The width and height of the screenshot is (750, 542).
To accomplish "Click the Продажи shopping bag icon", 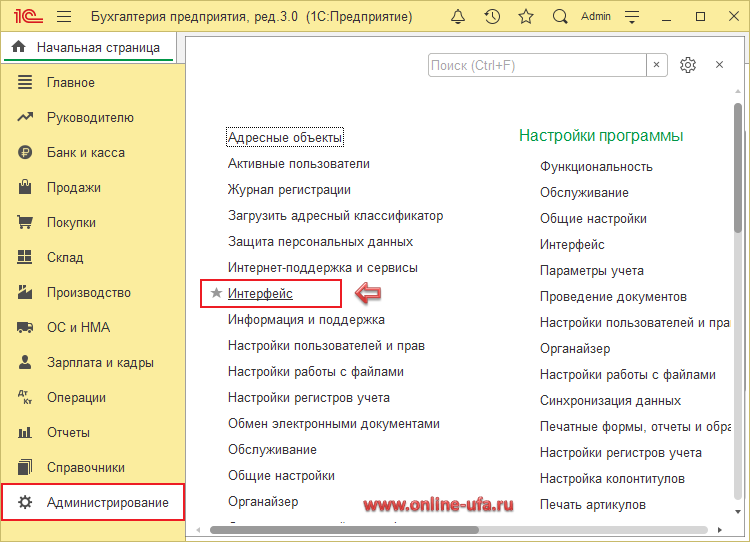I will (25, 187).
